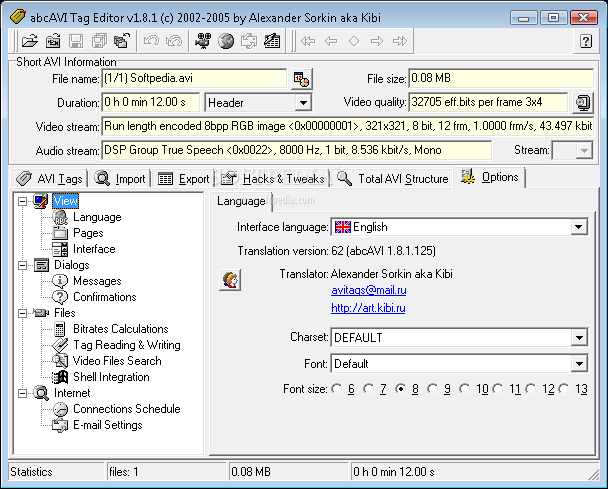Viewport: 608px width, 489px height.
Task: Open the Stream dropdown
Action: coord(584,150)
